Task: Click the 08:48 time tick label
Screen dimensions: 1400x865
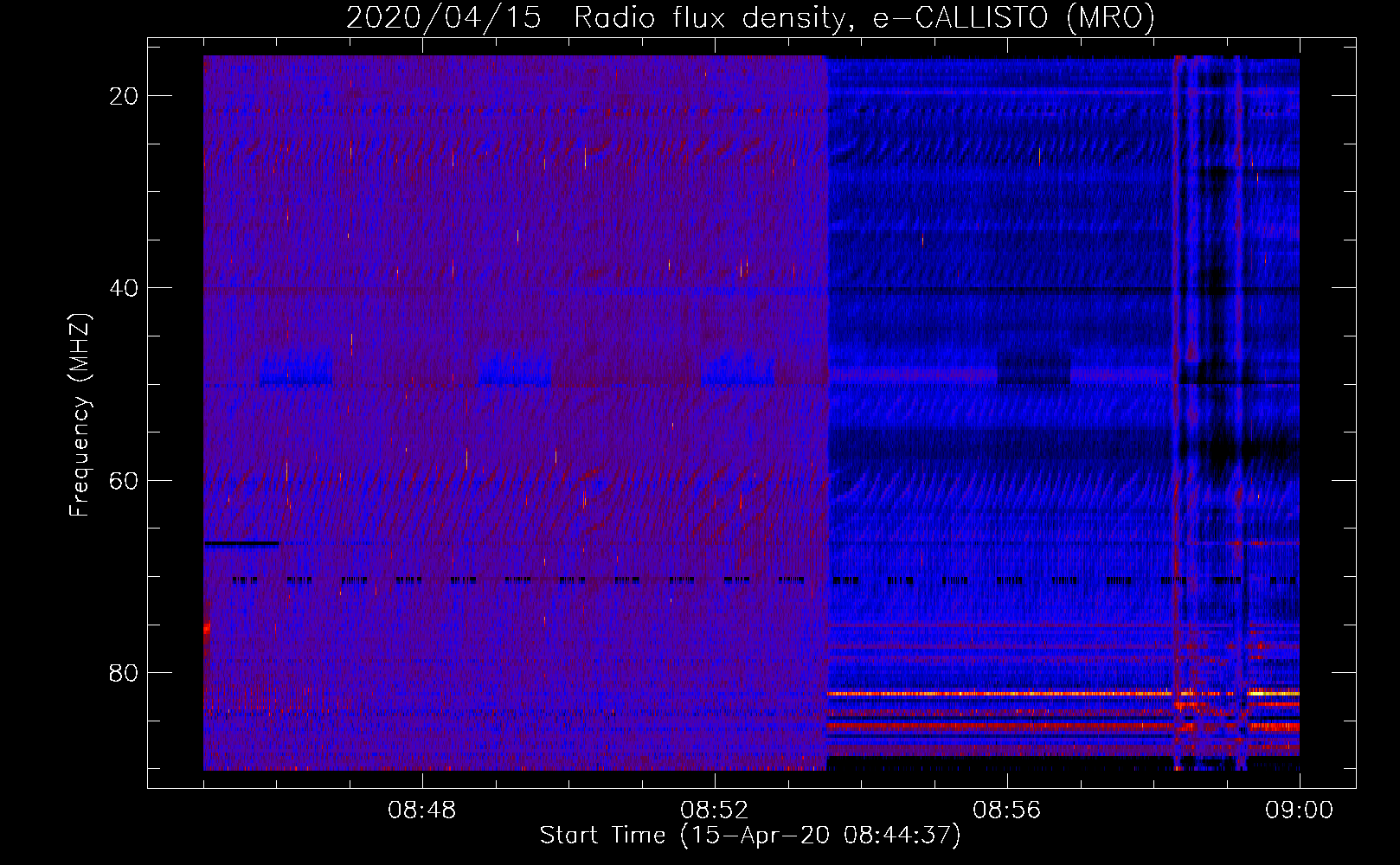Action: (x=422, y=811)
